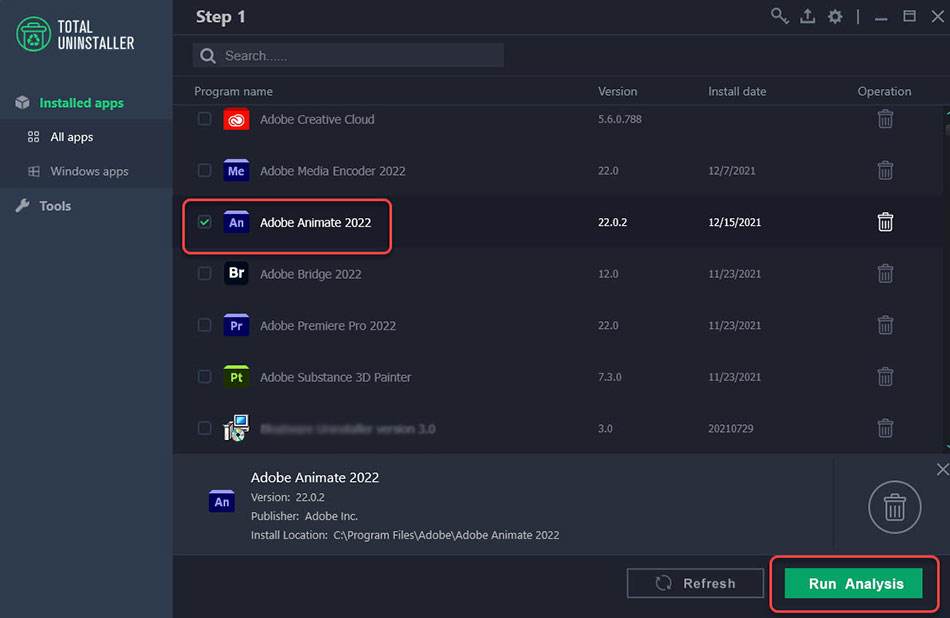Click the Run Analysis button
Viewport: 950px width, 618px height.
pyautogui.click(x=854, y=583)
